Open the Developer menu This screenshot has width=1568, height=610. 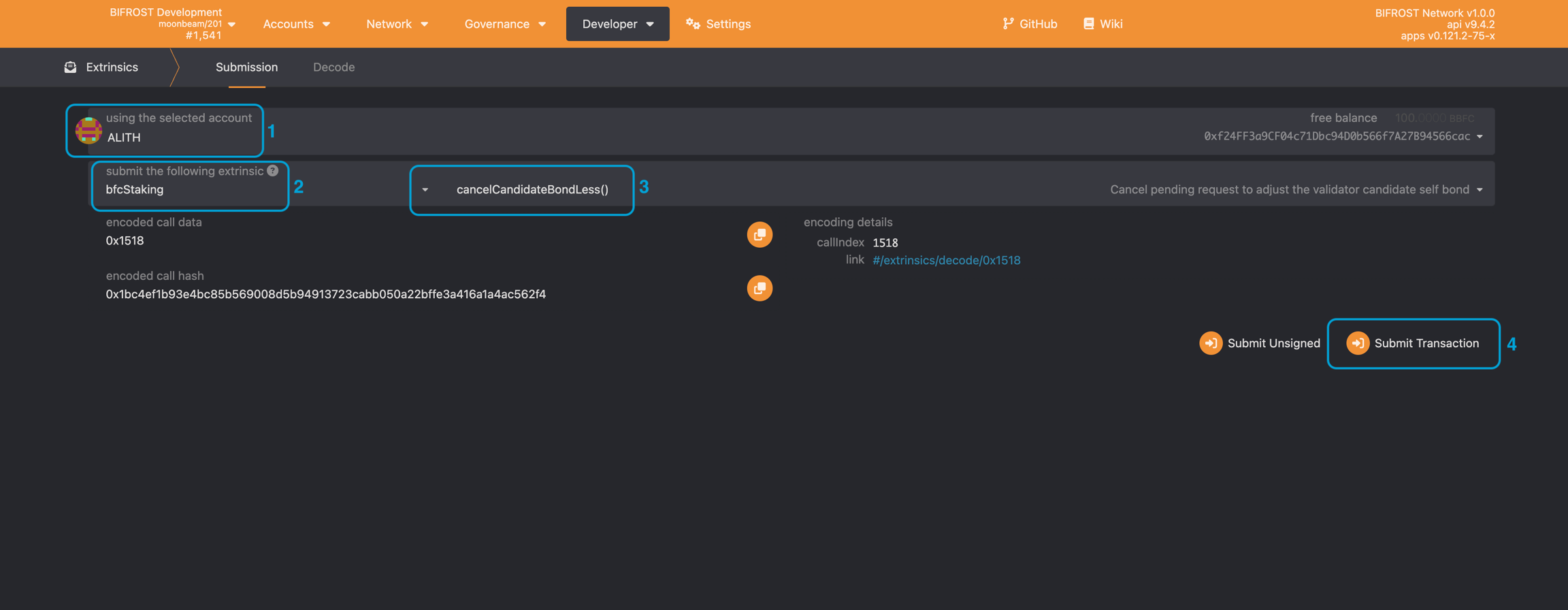(x=617, y=24)
